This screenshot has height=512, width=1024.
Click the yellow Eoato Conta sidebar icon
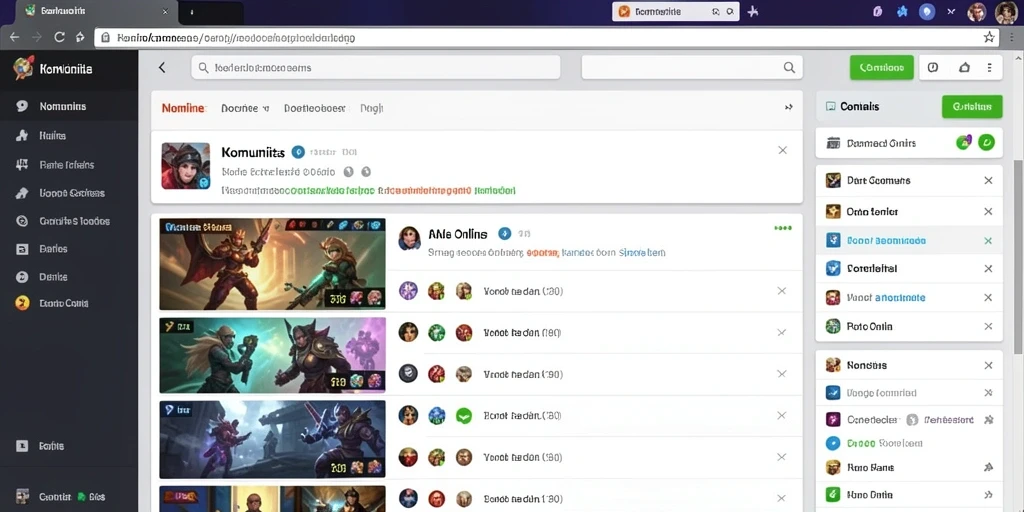[22, 303]
